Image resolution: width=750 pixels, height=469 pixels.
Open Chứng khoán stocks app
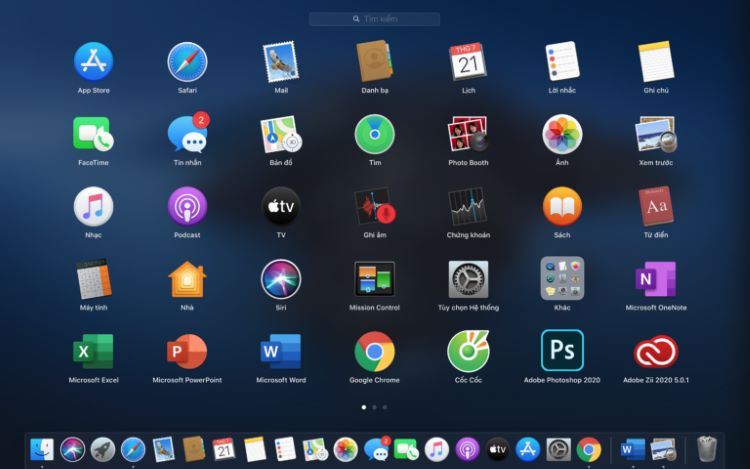468,207
